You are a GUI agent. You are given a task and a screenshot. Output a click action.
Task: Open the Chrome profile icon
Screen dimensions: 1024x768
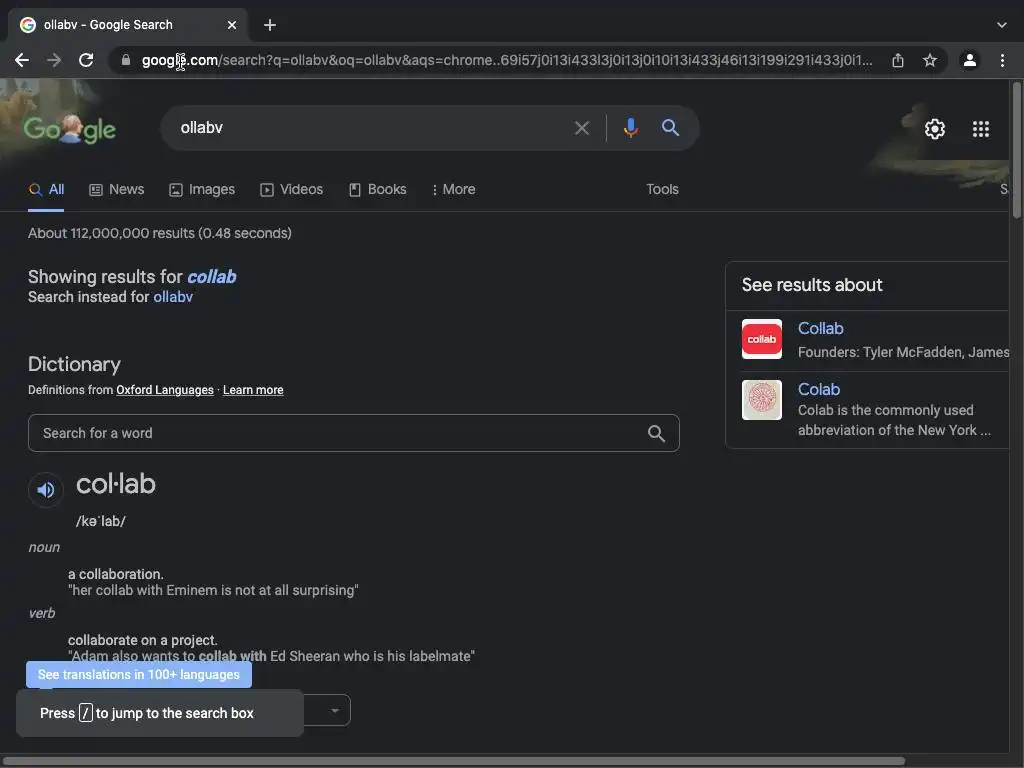click(970, 60)
